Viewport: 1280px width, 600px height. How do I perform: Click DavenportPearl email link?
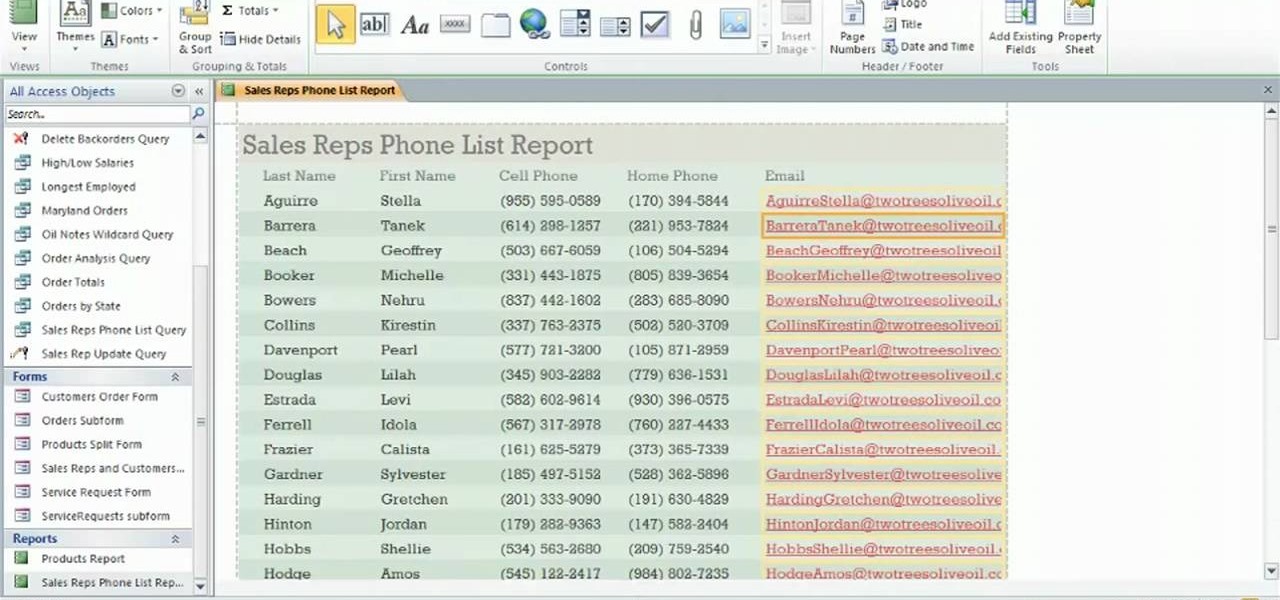click(x=883, y=350)
